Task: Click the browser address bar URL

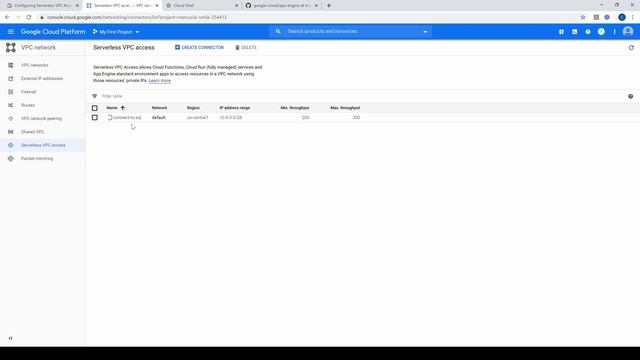Action: coord(136,17)
